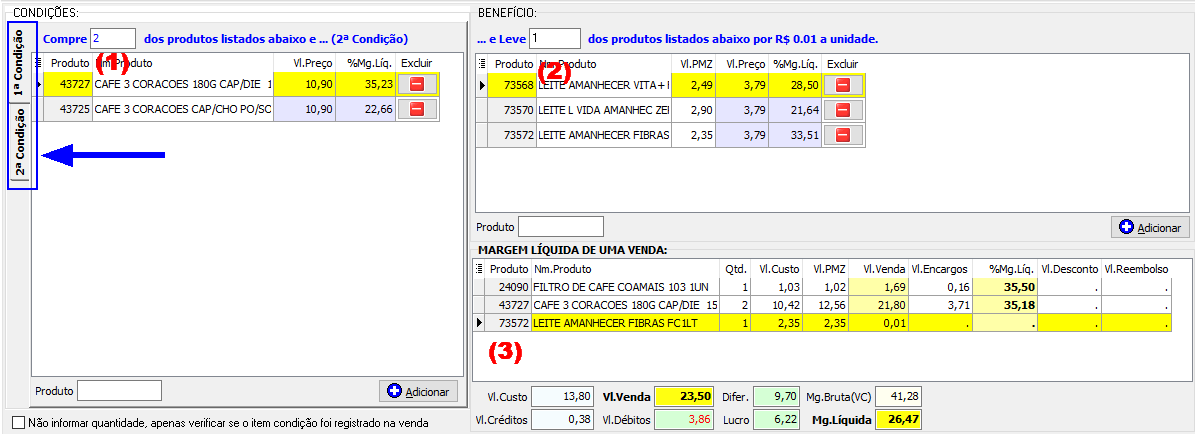Select FILTRO DE CAFE COAMAIS 103 1UN row
Screen dimensions: 1195x434
[822, 286]
